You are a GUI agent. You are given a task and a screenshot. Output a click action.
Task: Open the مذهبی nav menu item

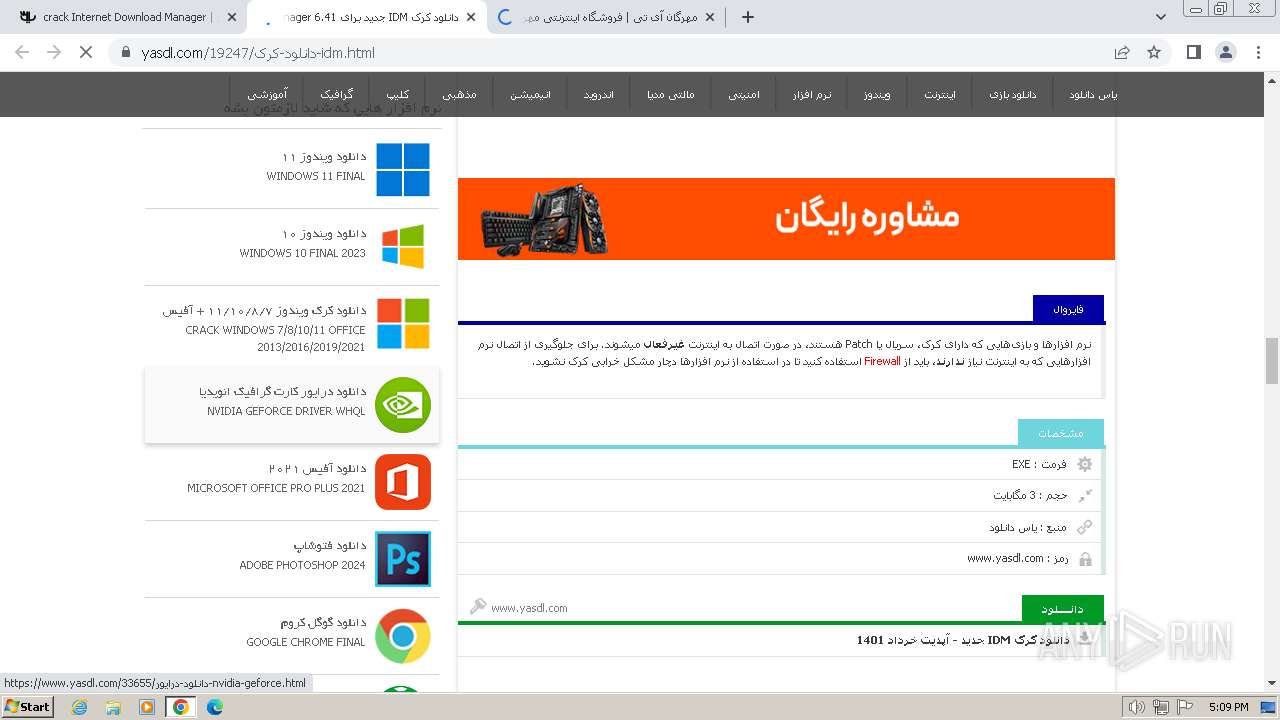pos(459,94)
